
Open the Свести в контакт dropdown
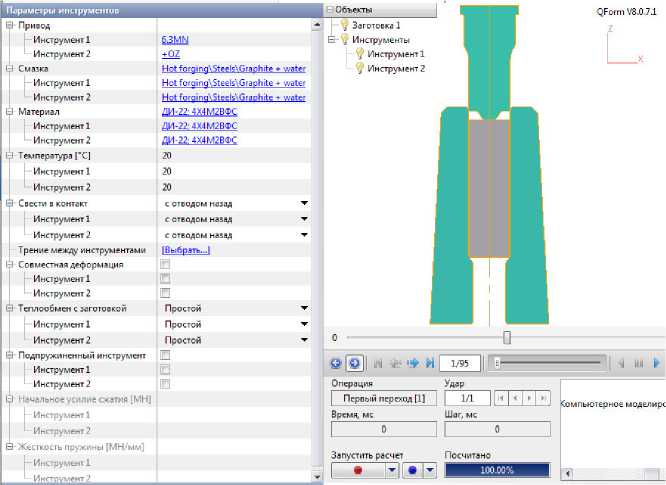click(303, 204)
